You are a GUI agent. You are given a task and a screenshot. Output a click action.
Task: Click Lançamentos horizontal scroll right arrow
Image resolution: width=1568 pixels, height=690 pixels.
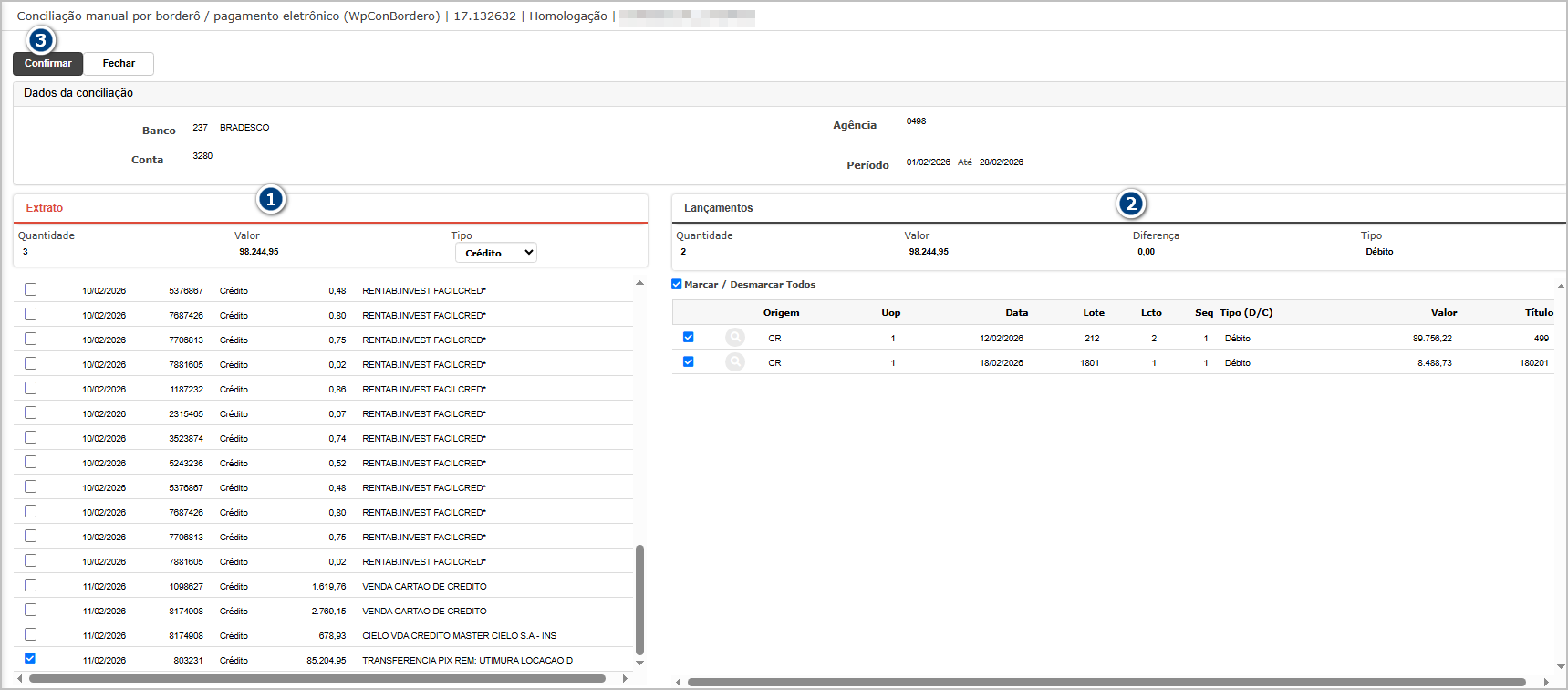coord(1545,682)
